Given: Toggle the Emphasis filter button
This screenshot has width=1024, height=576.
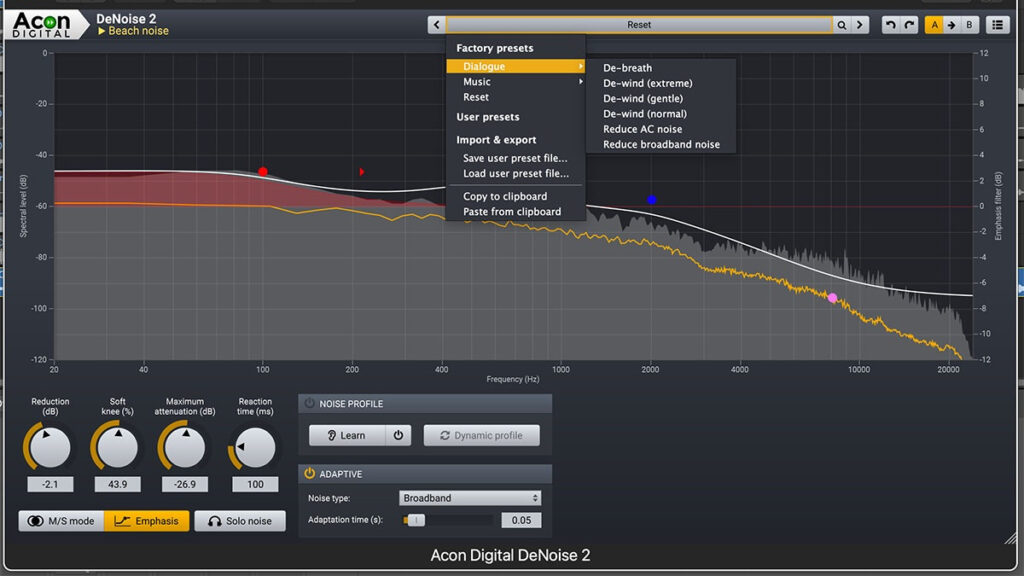Looking at the screenshot, I should [x=146, y=520].
